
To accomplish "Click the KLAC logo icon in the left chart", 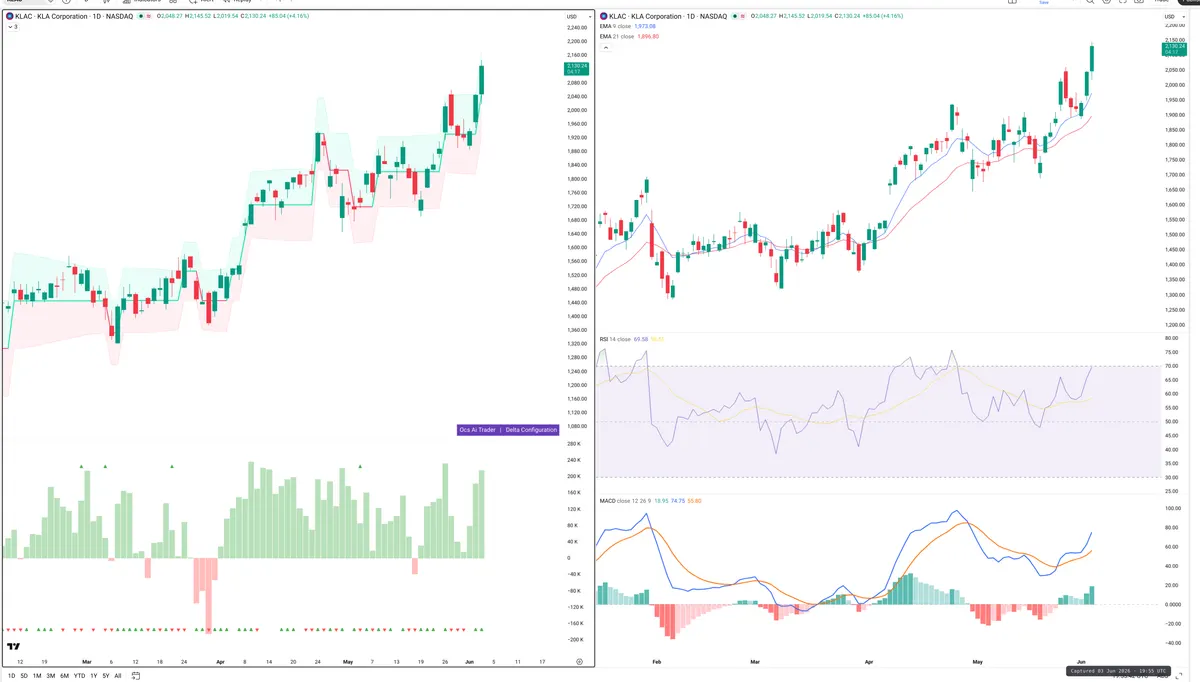I will coord(10,16).
